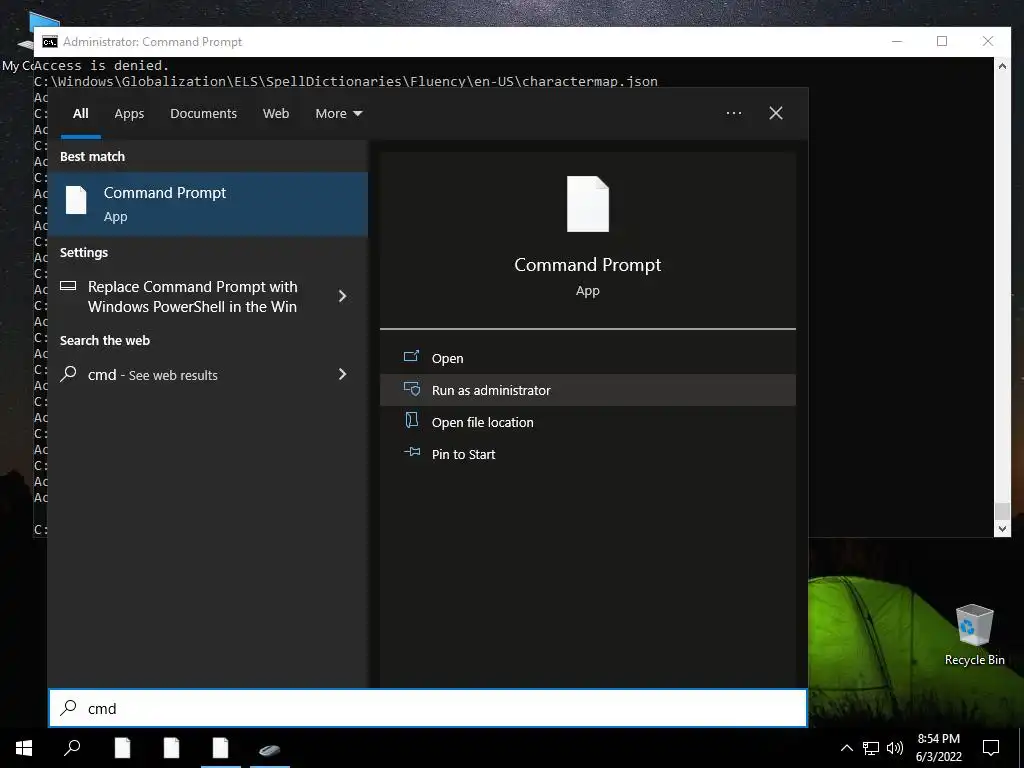Viewport: 1024px width, 768px height.
Task: Expand arrow beside Replace Command Prompt setting
Action: (x=342, y=296)
